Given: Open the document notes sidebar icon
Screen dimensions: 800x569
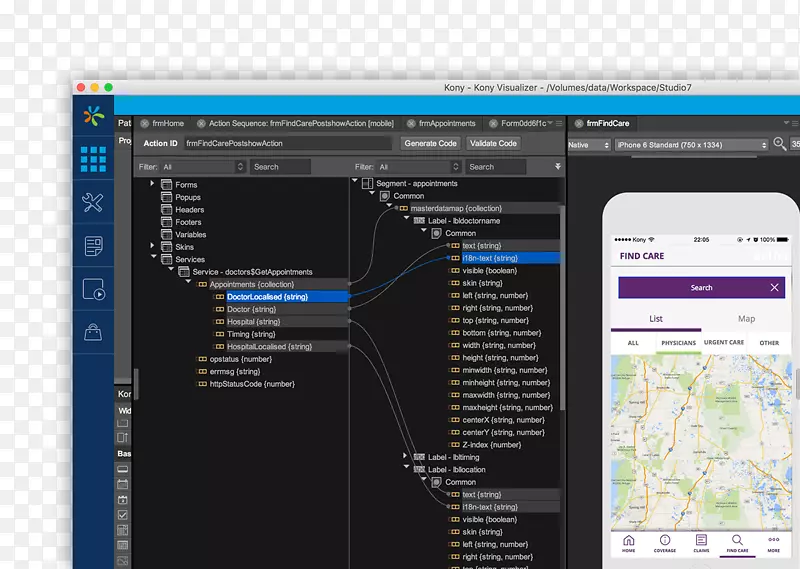Looking at the screenshot, I should pos(93,245).
